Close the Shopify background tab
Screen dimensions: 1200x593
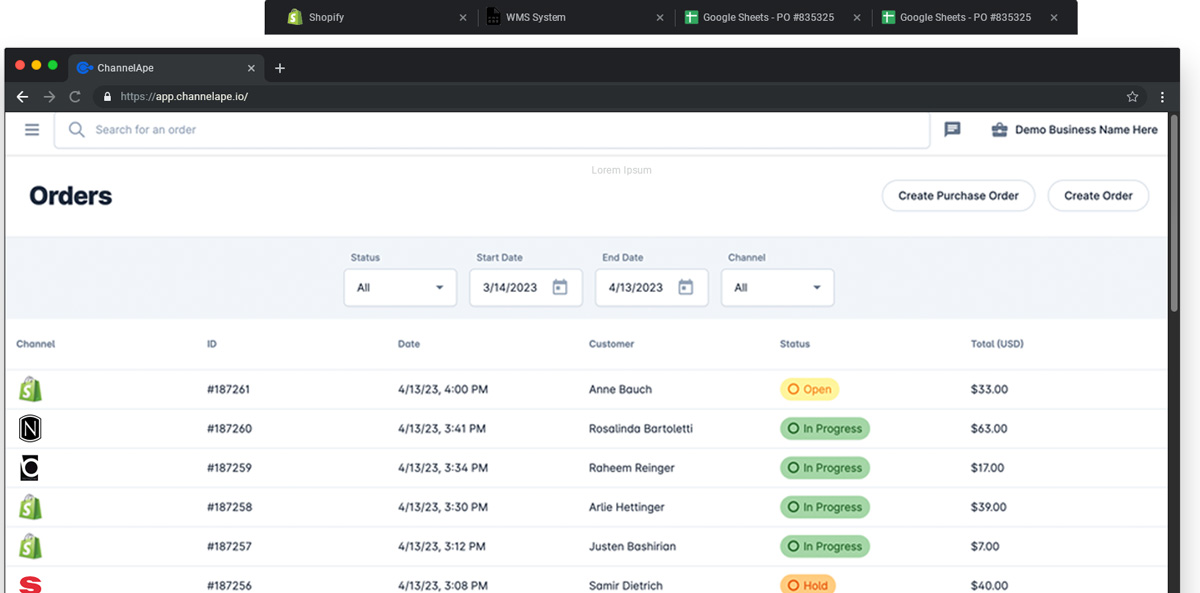point(462,17)
